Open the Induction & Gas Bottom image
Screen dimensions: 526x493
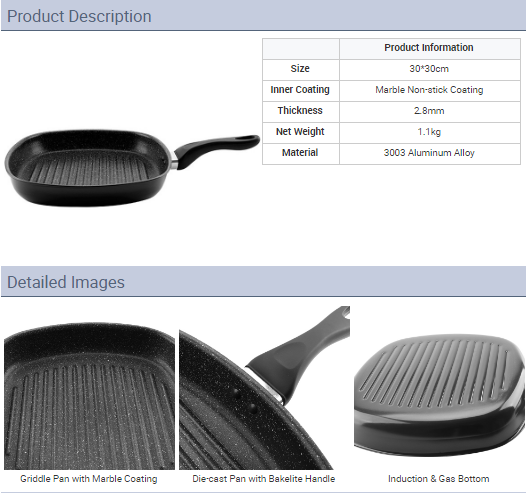(x=439, y=395)
